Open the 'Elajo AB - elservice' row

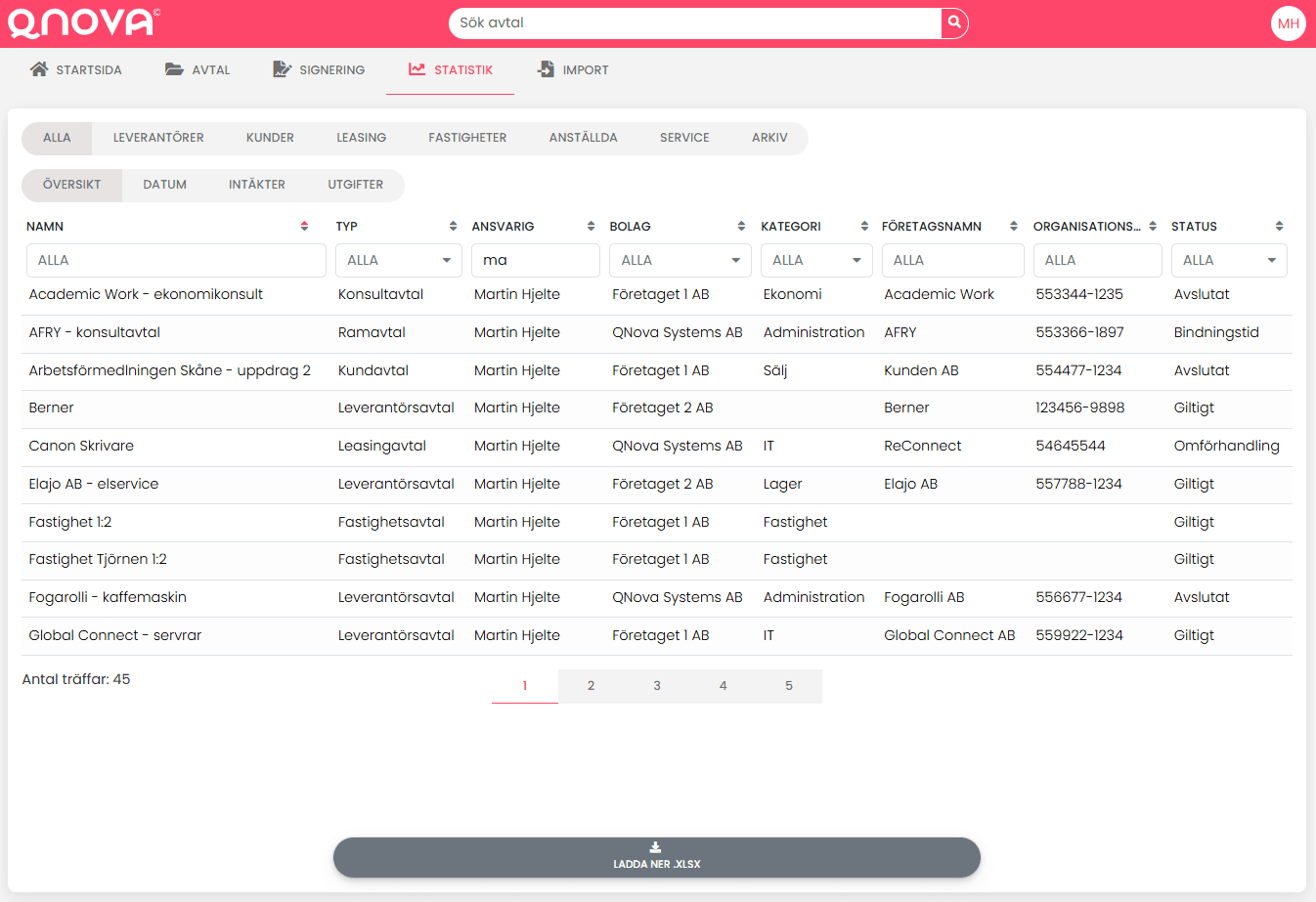click(x=657, y=485)
